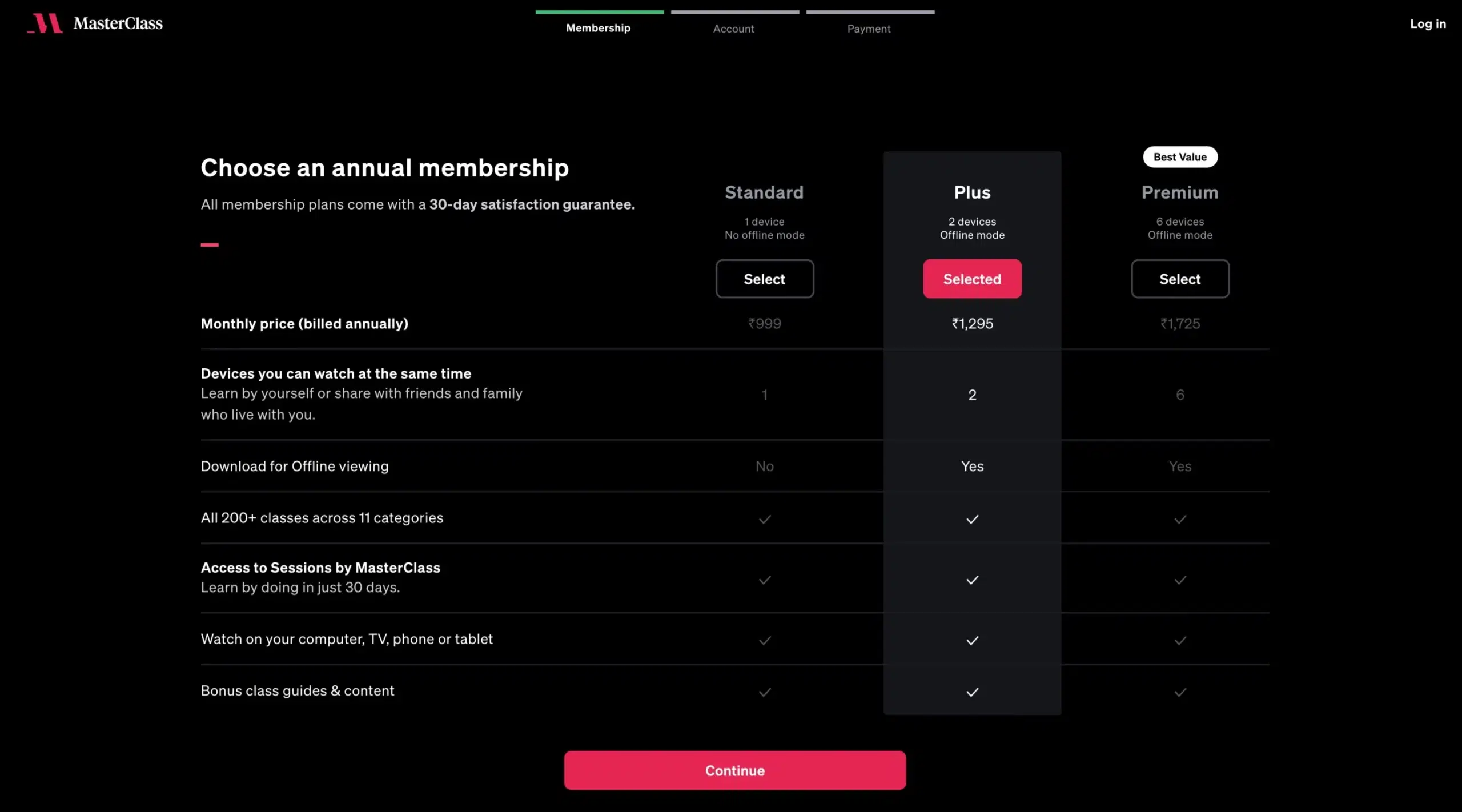Click the MasterClass logo
The image size is (1462, 812).
[x=94, y=23]
